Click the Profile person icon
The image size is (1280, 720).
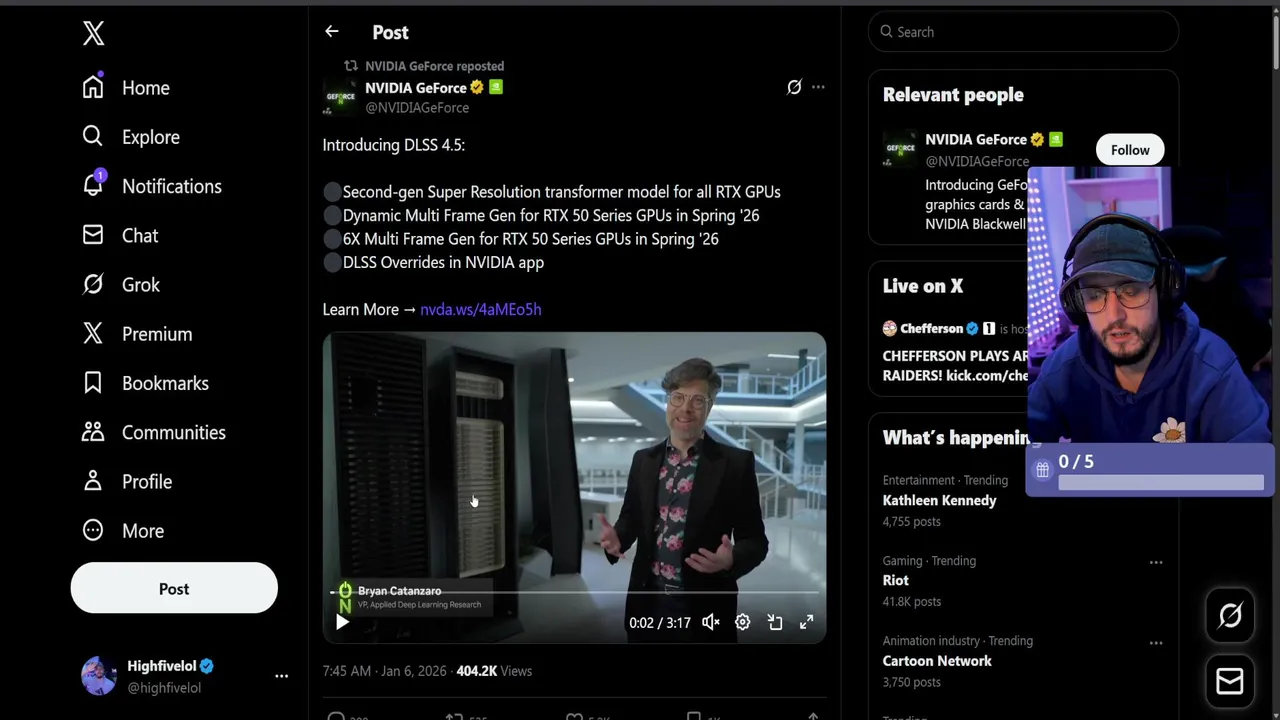(93, 481)
